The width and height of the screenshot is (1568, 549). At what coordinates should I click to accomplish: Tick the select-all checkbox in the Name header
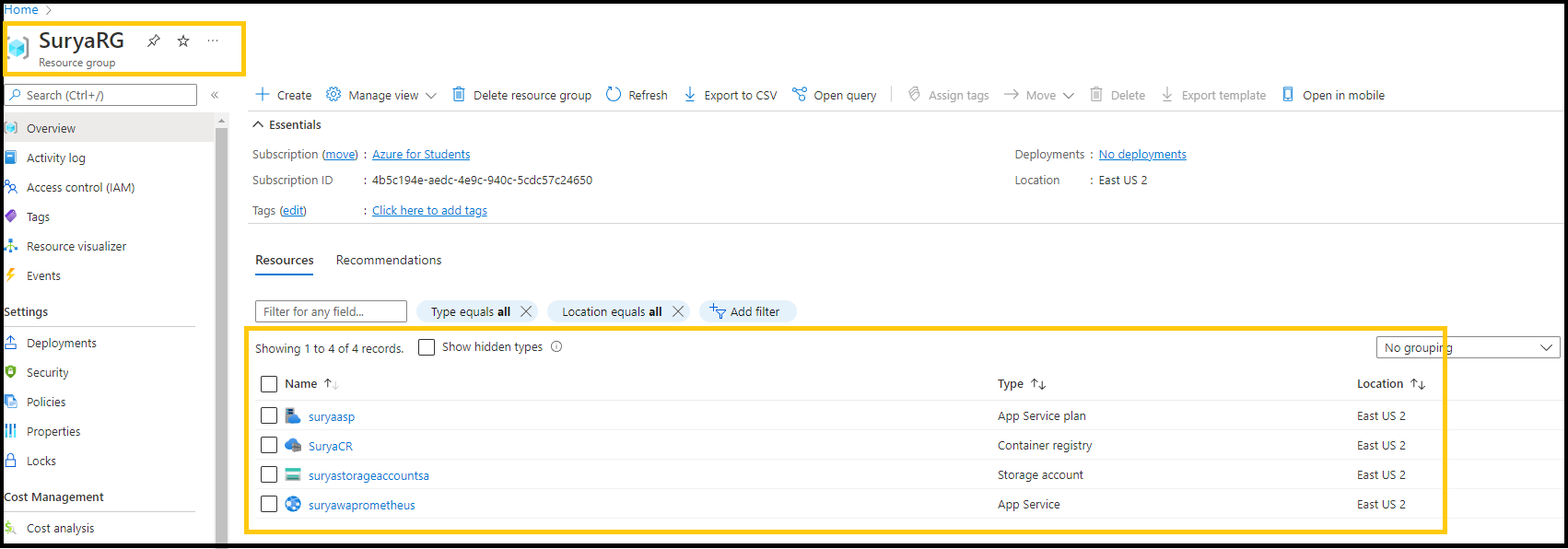pos(269,384)
